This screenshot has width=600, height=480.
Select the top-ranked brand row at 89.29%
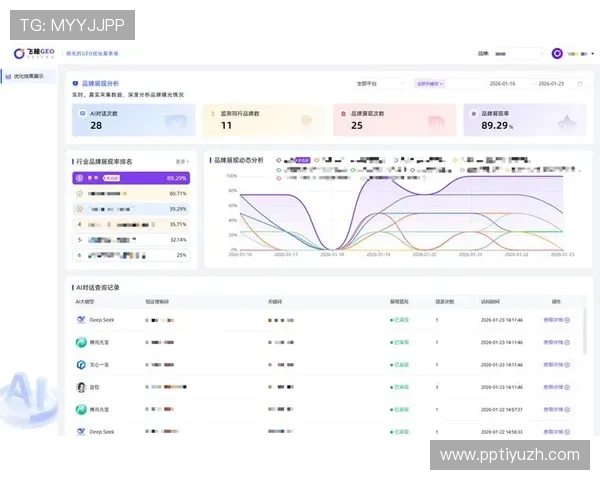coord(131,178)
